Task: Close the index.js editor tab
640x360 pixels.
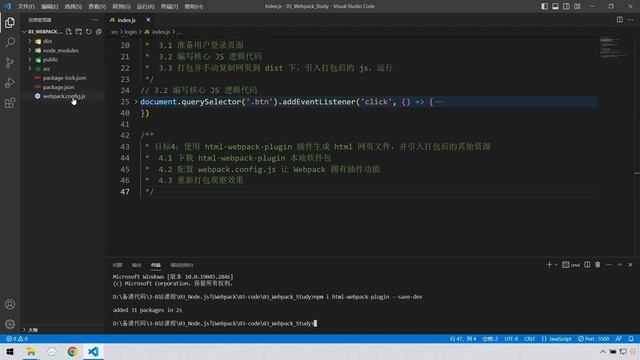Action: (148, 20)
